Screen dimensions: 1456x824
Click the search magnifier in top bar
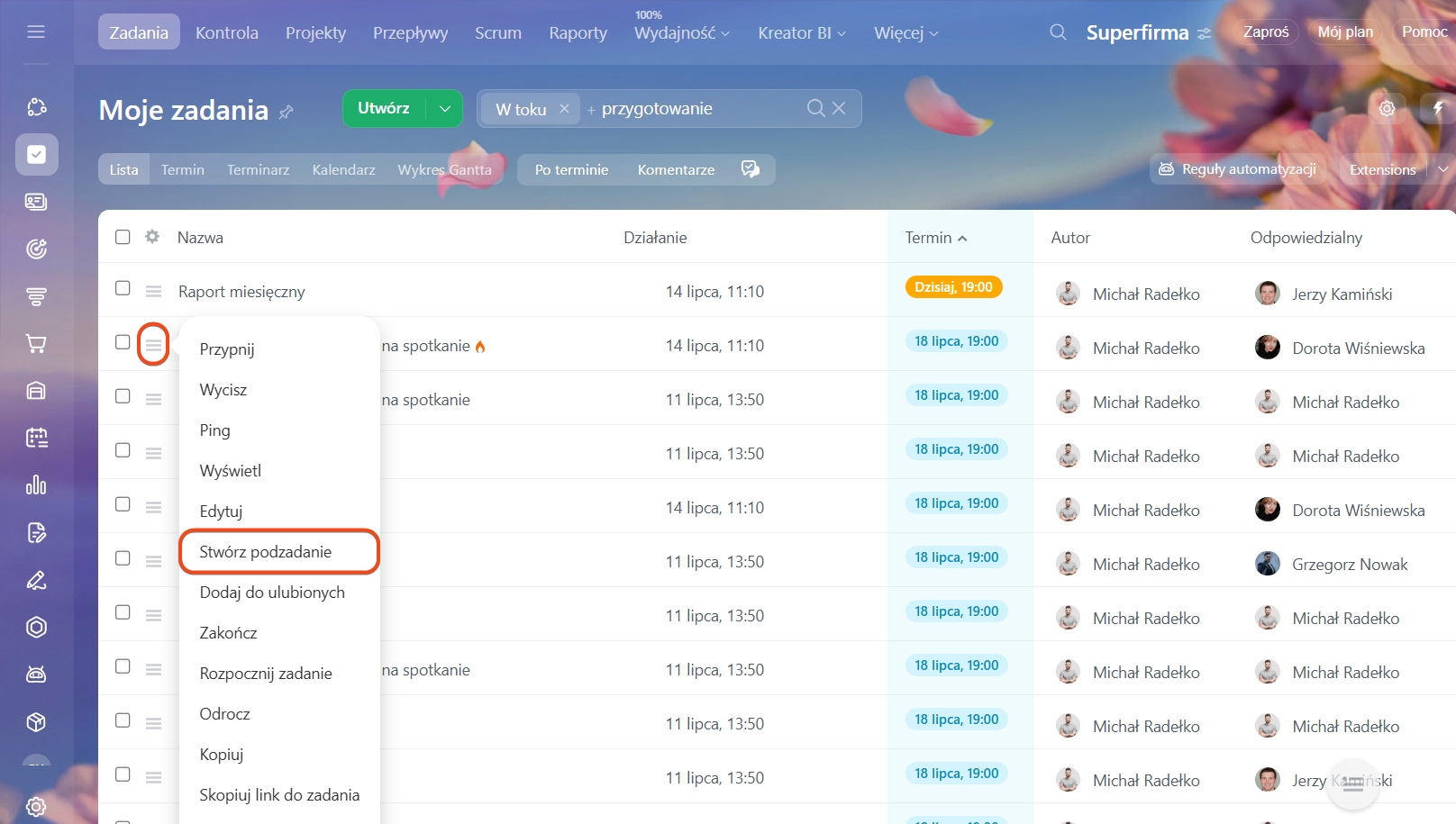click(1058, 32)
